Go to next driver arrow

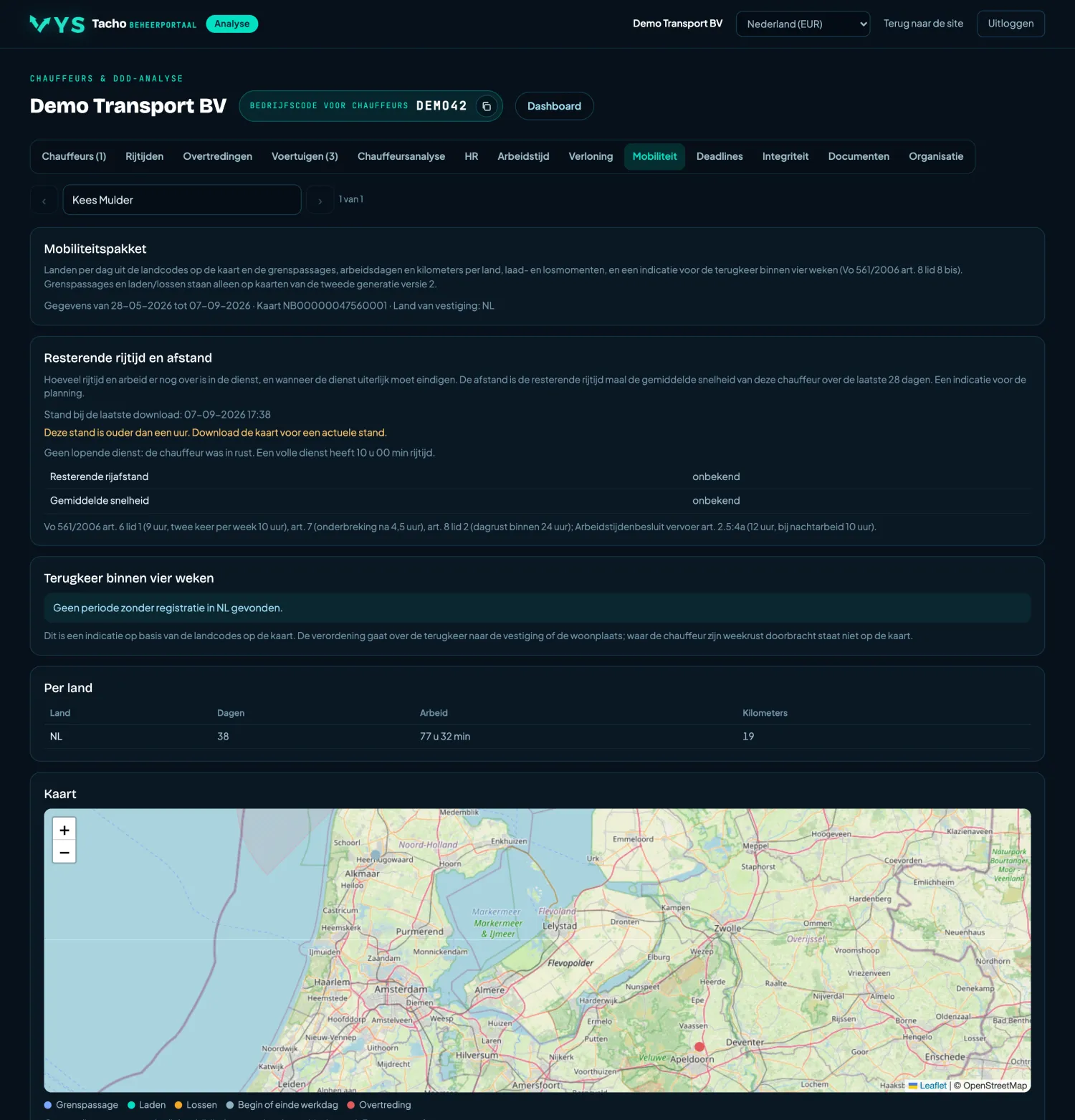320,201
